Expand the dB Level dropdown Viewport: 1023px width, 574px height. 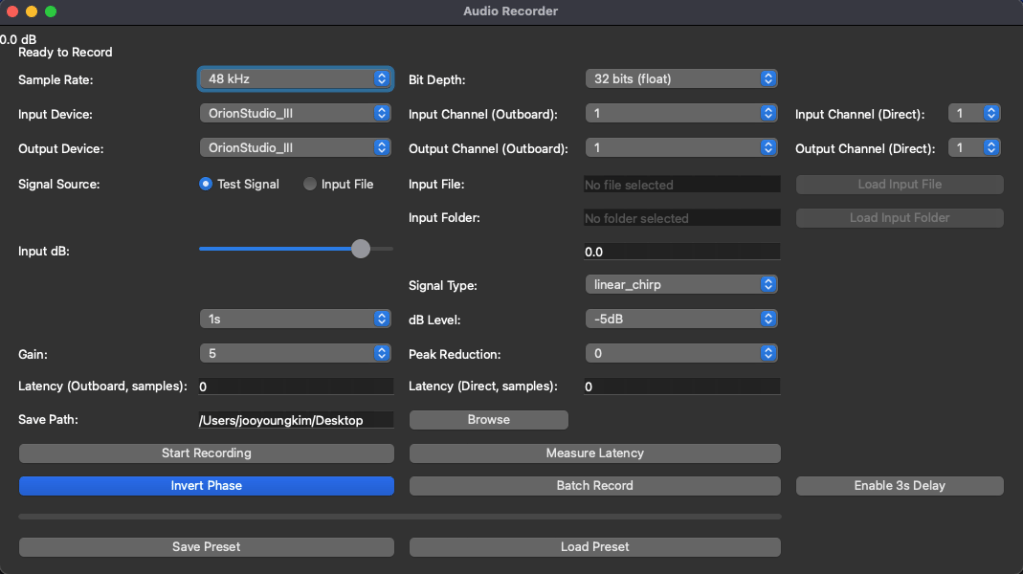[680, 319]
